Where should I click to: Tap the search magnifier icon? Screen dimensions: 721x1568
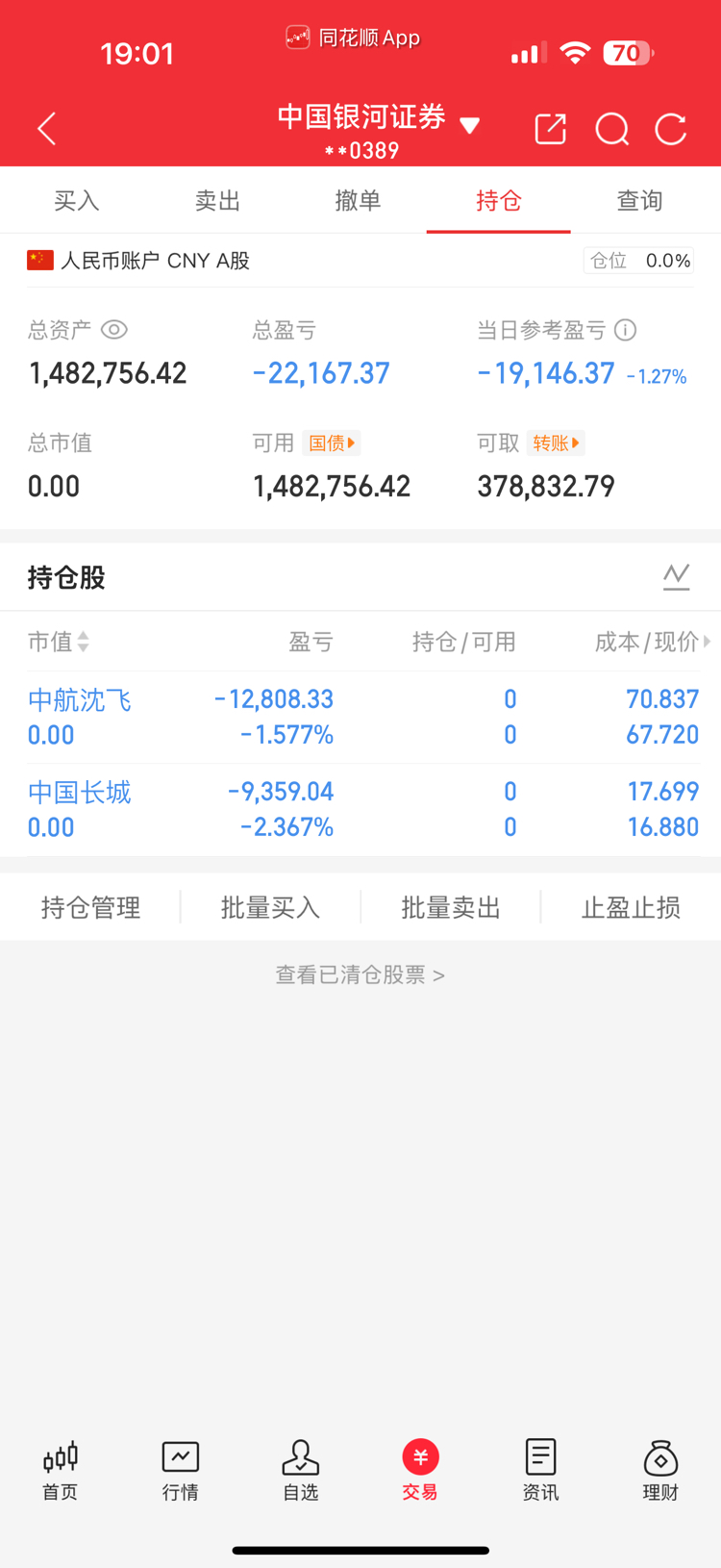(x=612, y=129)
